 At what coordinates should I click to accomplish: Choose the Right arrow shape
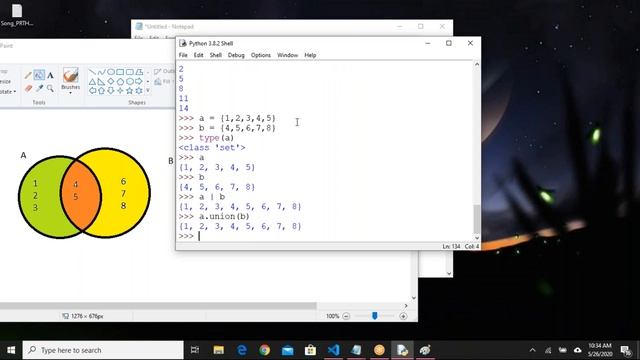point(139,82)
